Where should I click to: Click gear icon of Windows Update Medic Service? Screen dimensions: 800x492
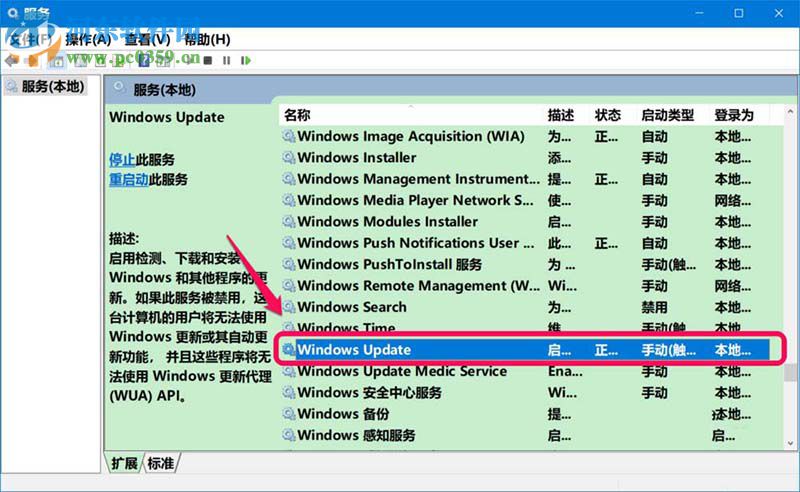pos(289,372)
